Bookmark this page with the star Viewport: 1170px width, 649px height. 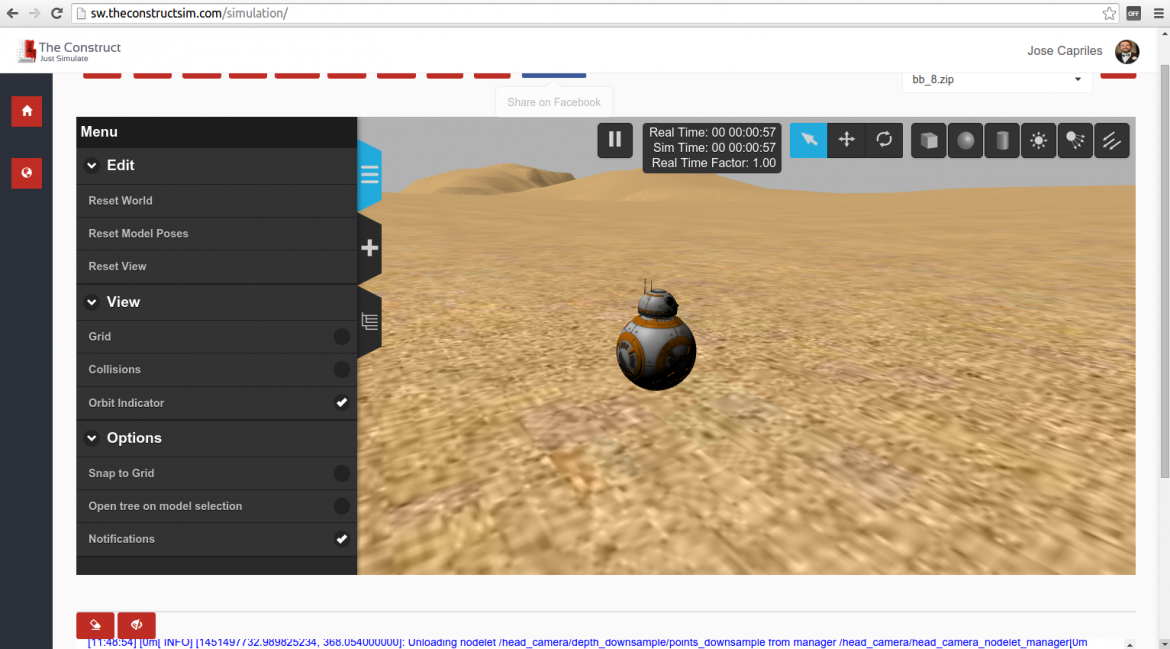coord(1110,13)
